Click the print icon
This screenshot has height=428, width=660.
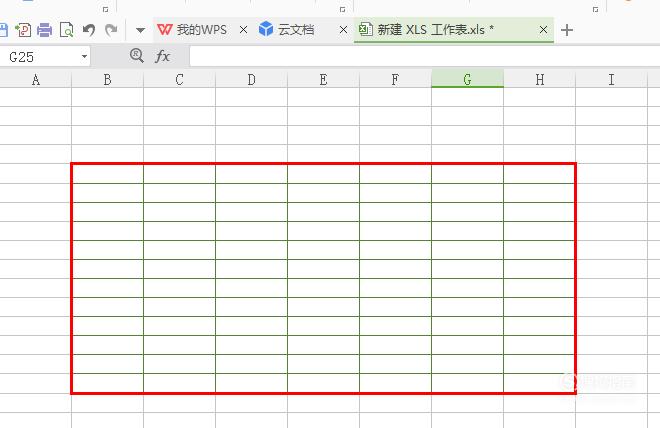tap(45, 30)
